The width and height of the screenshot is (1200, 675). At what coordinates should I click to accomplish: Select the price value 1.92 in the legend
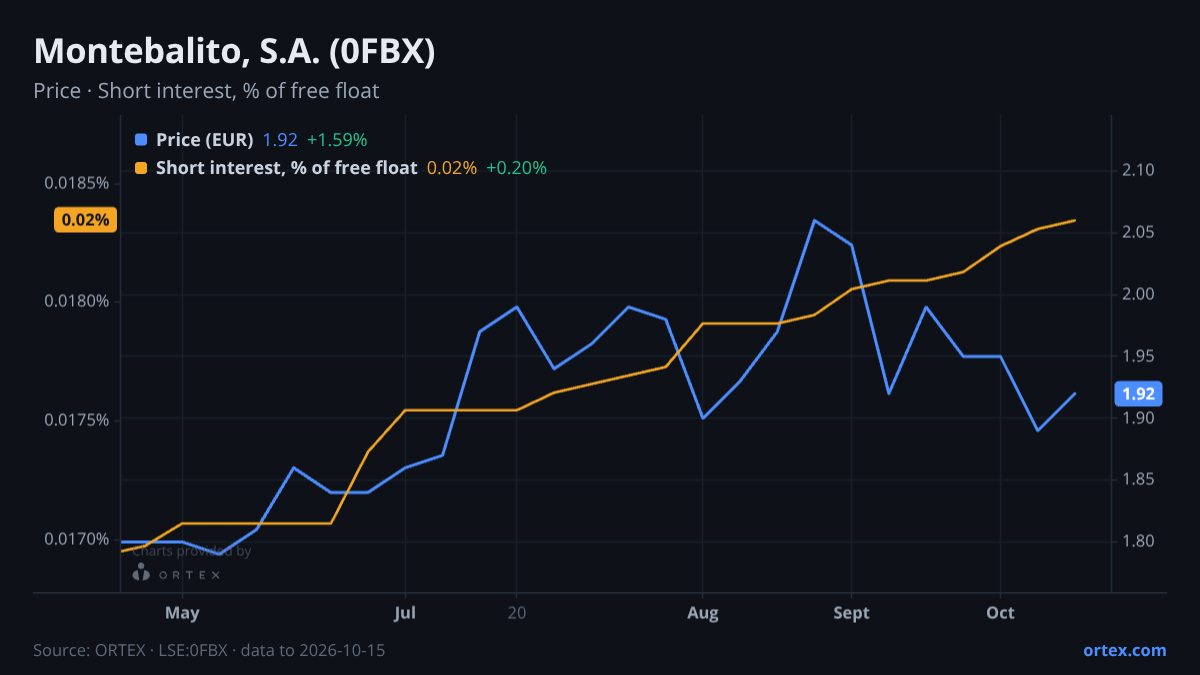coord(280,140)
